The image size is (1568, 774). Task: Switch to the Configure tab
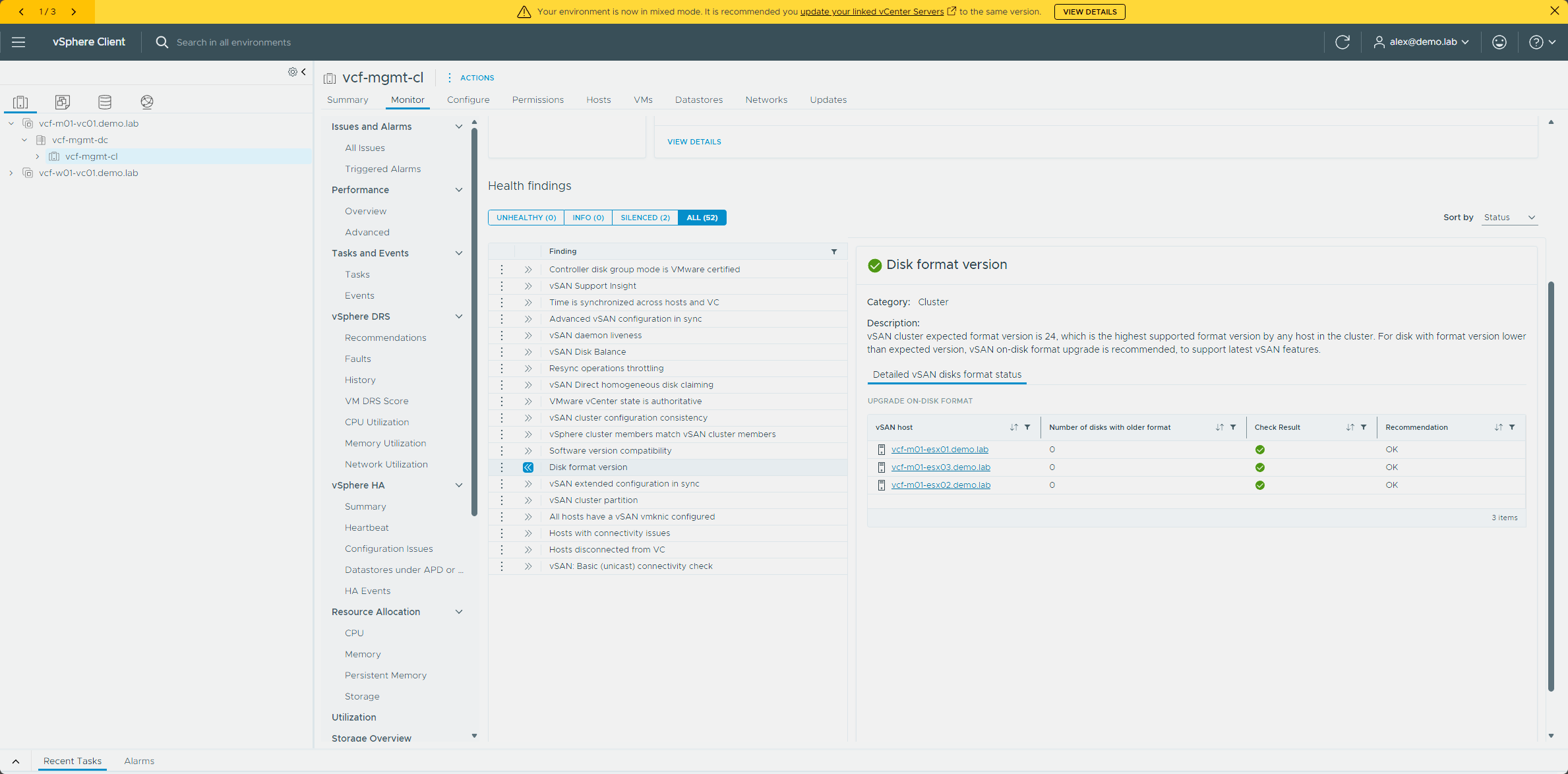click(x=468, y=100)
